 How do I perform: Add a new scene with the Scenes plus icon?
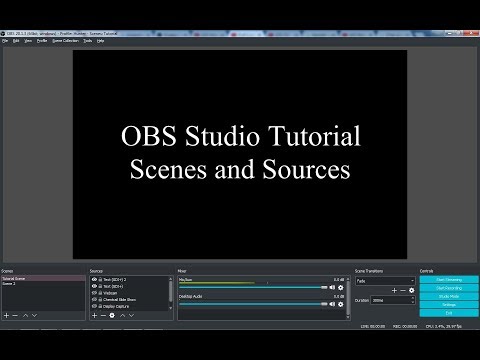tap(6, 315)
